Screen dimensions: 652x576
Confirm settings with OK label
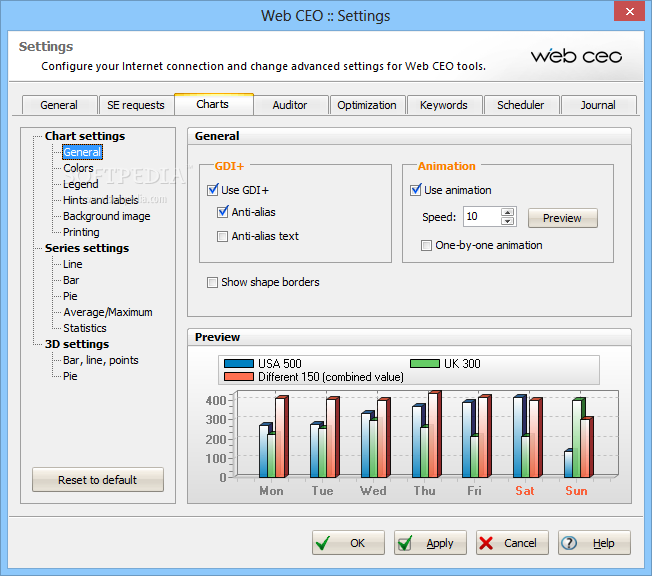pyautogui.click(x=358, y=543)
